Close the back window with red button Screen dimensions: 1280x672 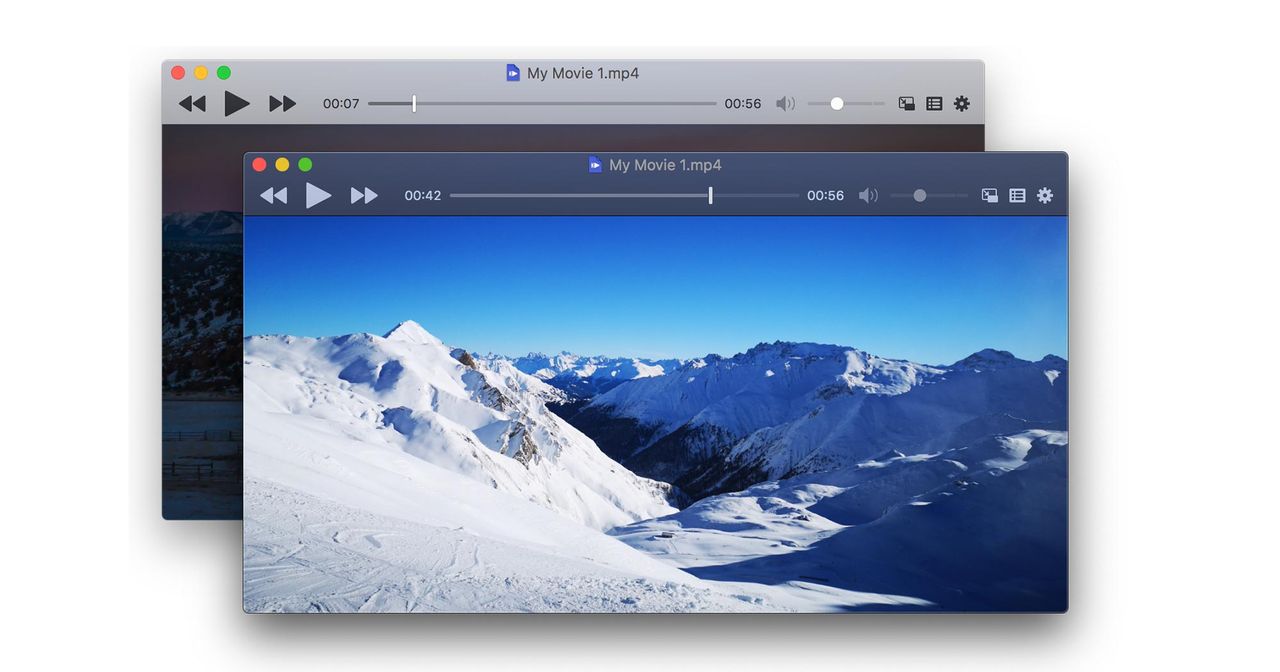[178, 73]
